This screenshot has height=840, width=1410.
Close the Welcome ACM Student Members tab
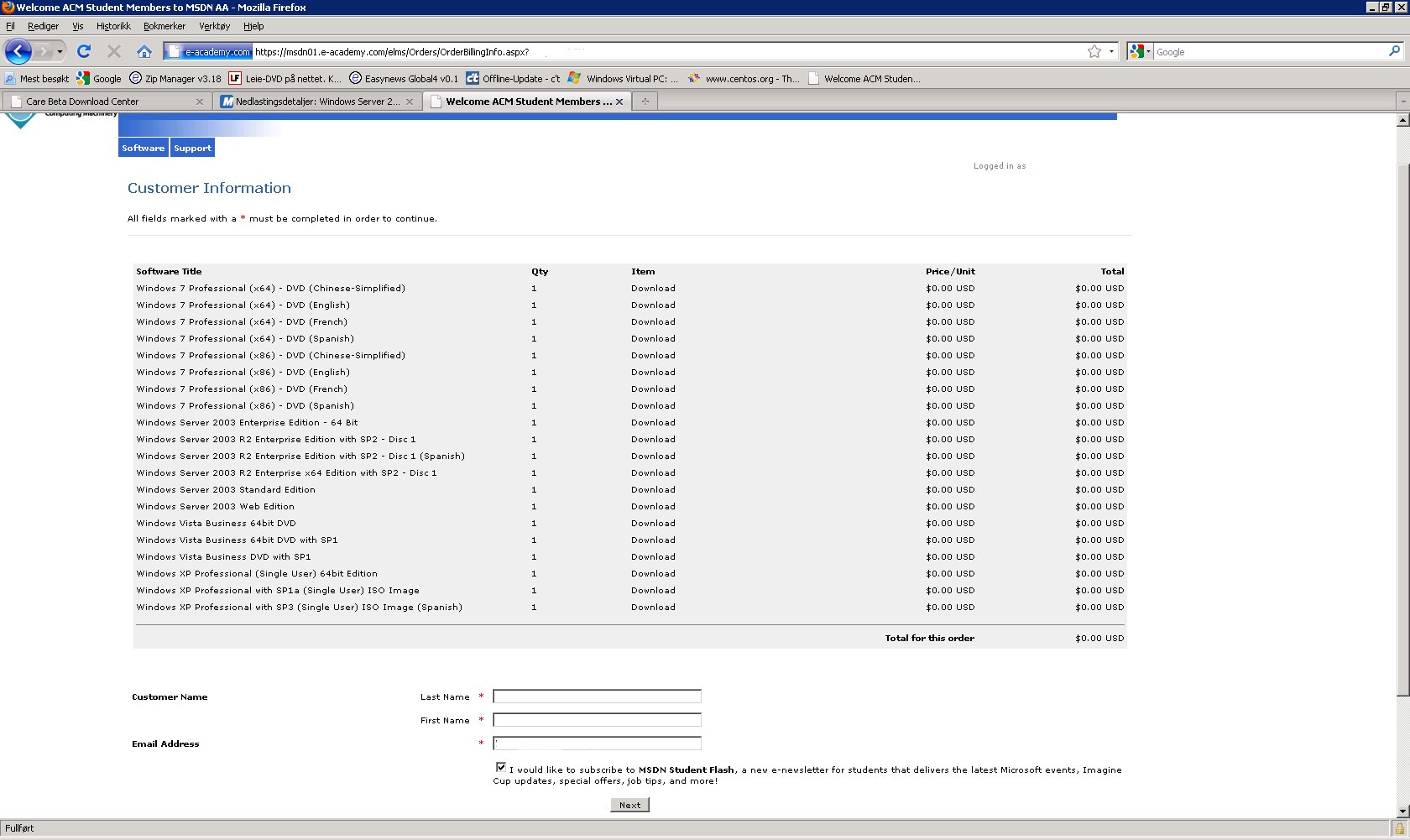click(619, 102)
